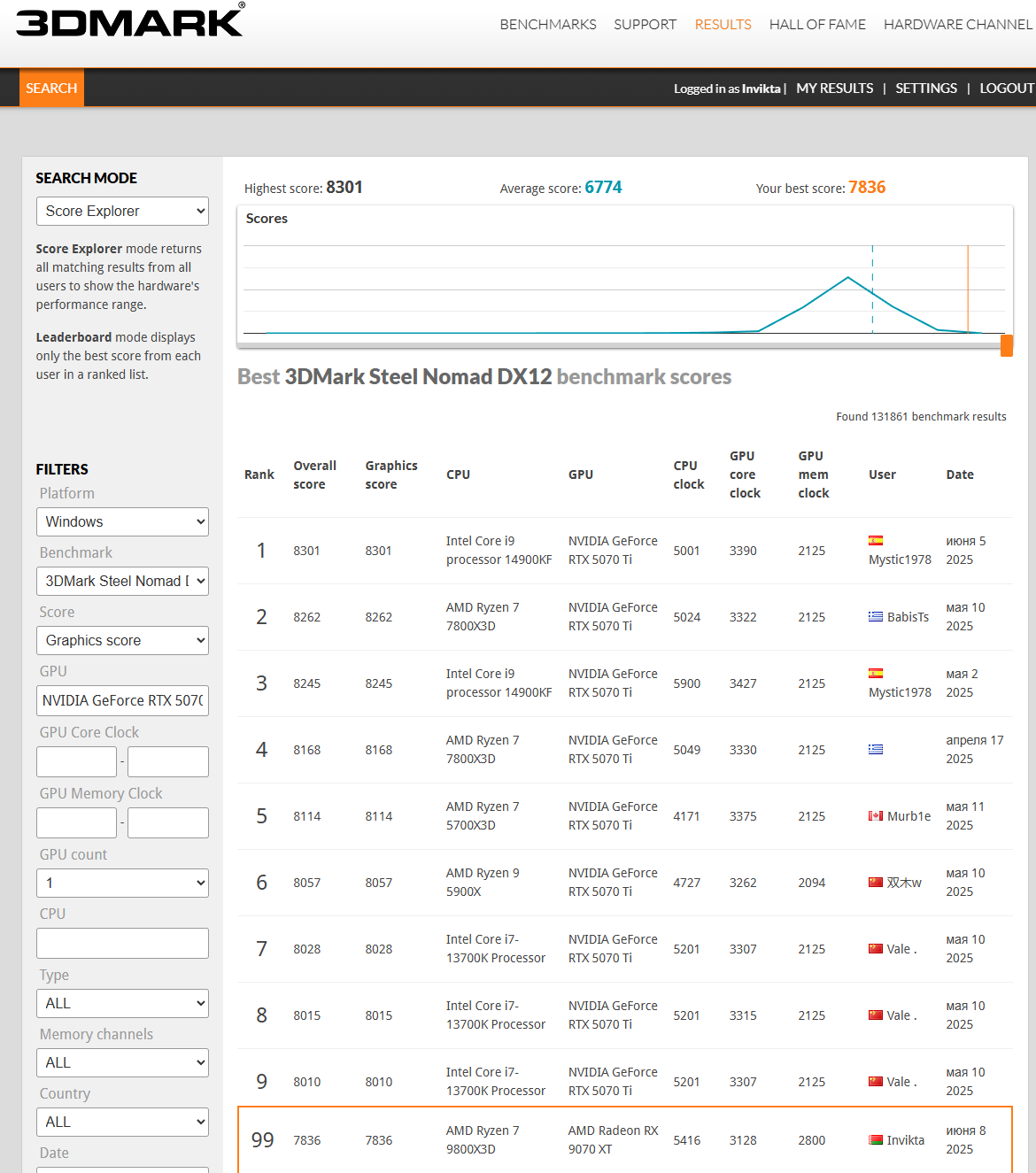Open account SETTINGS

click(x=926, y=89)
